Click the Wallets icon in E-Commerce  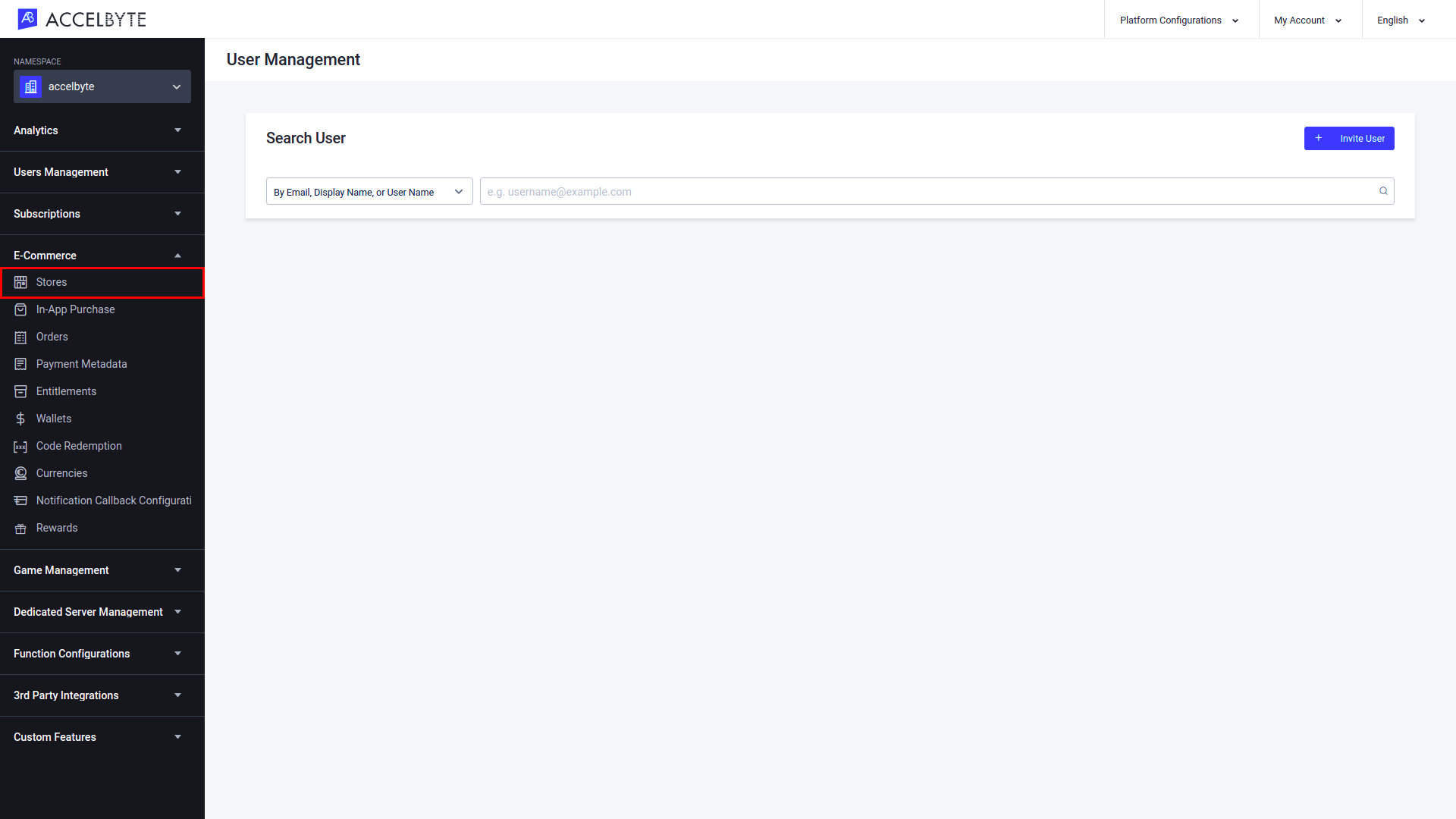tap(20, 418)
